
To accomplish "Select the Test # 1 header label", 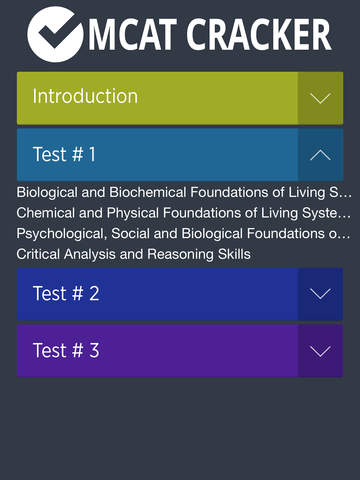I will pyautogui.click(x=64, y=154).
